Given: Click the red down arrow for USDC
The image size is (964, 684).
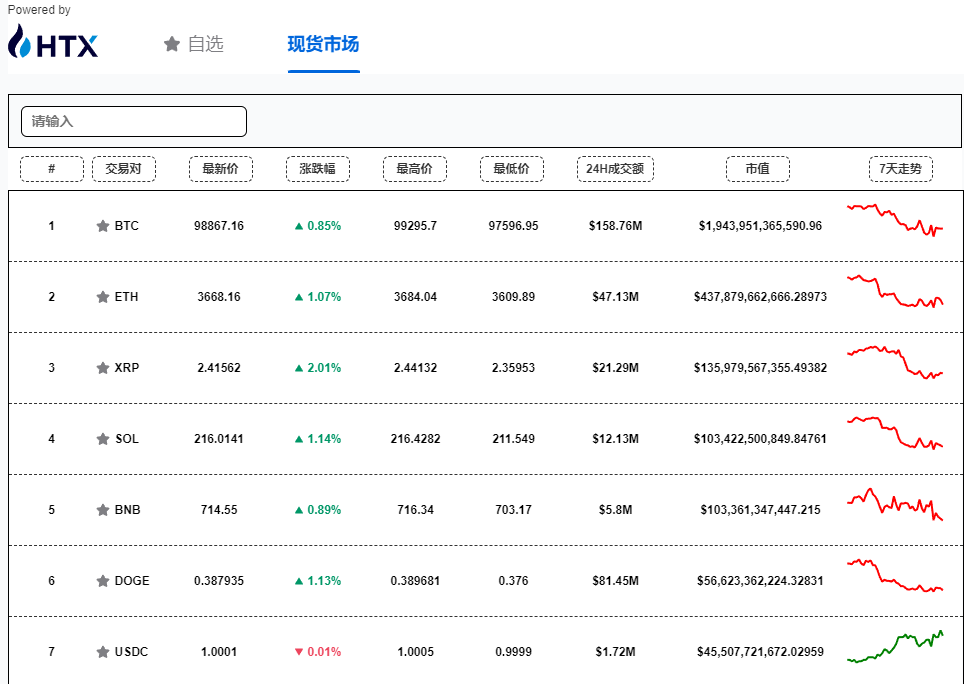Looking at the screenshot, I should pos(298,652).
